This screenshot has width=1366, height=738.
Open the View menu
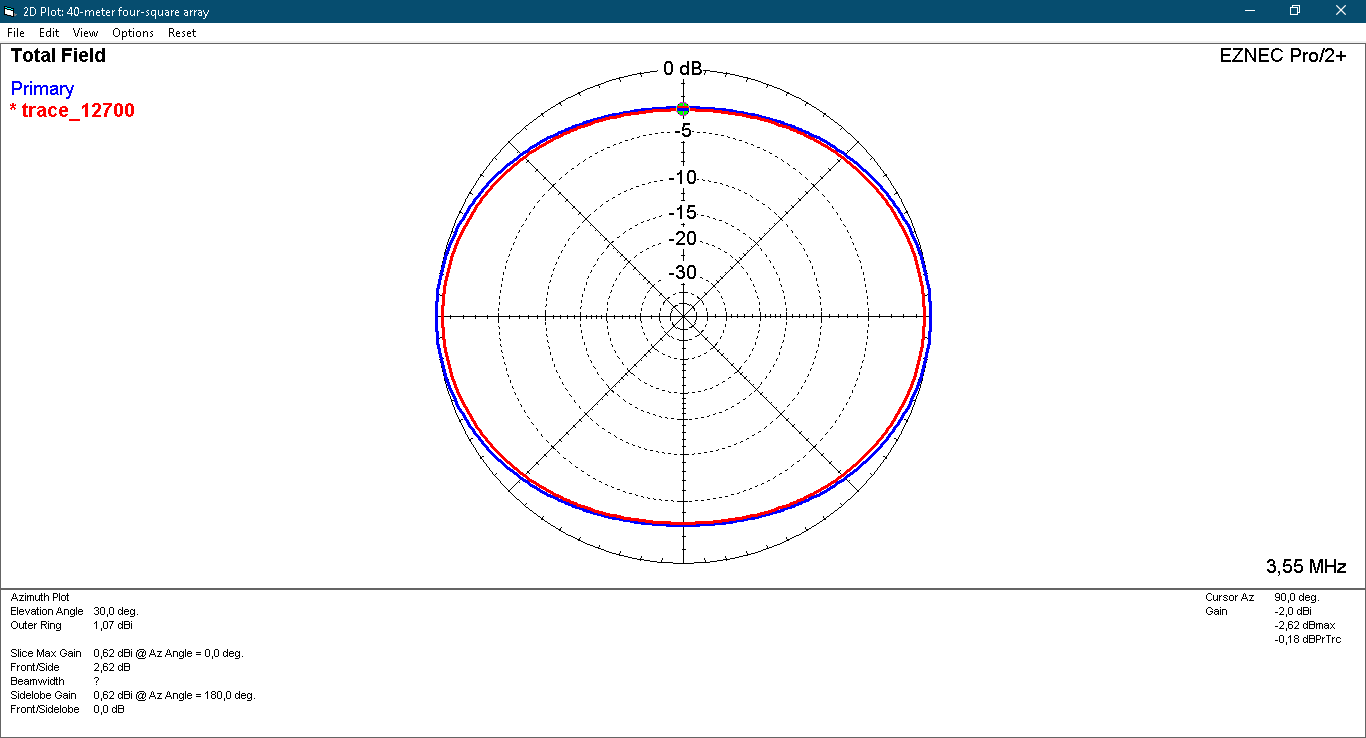pos(85,33)
